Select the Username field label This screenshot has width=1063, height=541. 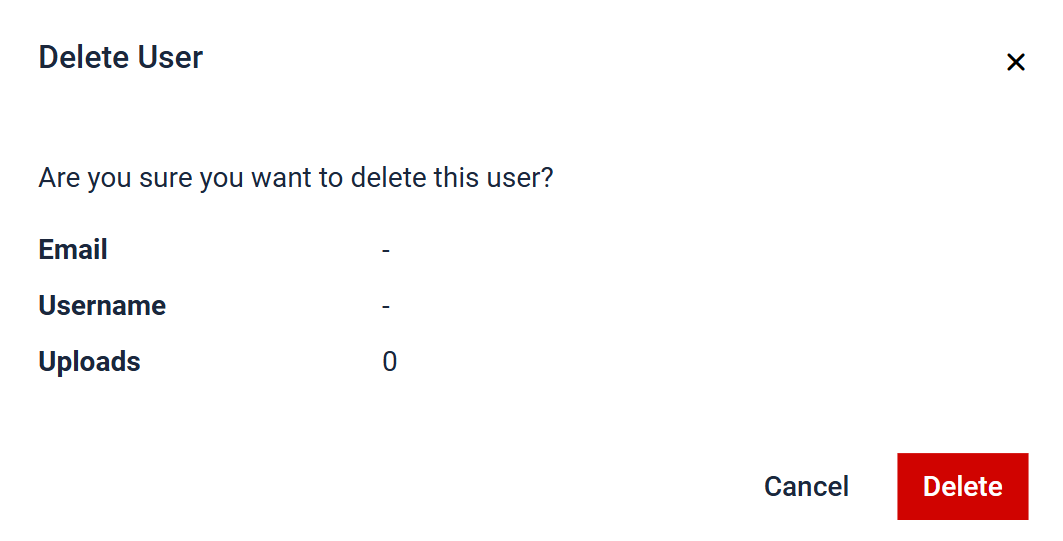102,305
